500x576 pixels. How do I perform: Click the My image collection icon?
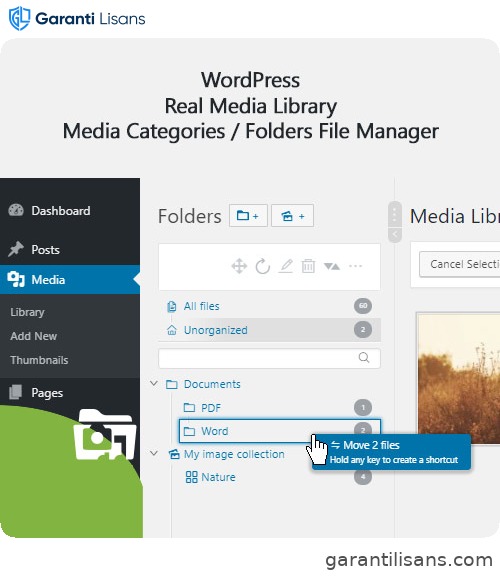pyautogui.click(x=174, y=454)
